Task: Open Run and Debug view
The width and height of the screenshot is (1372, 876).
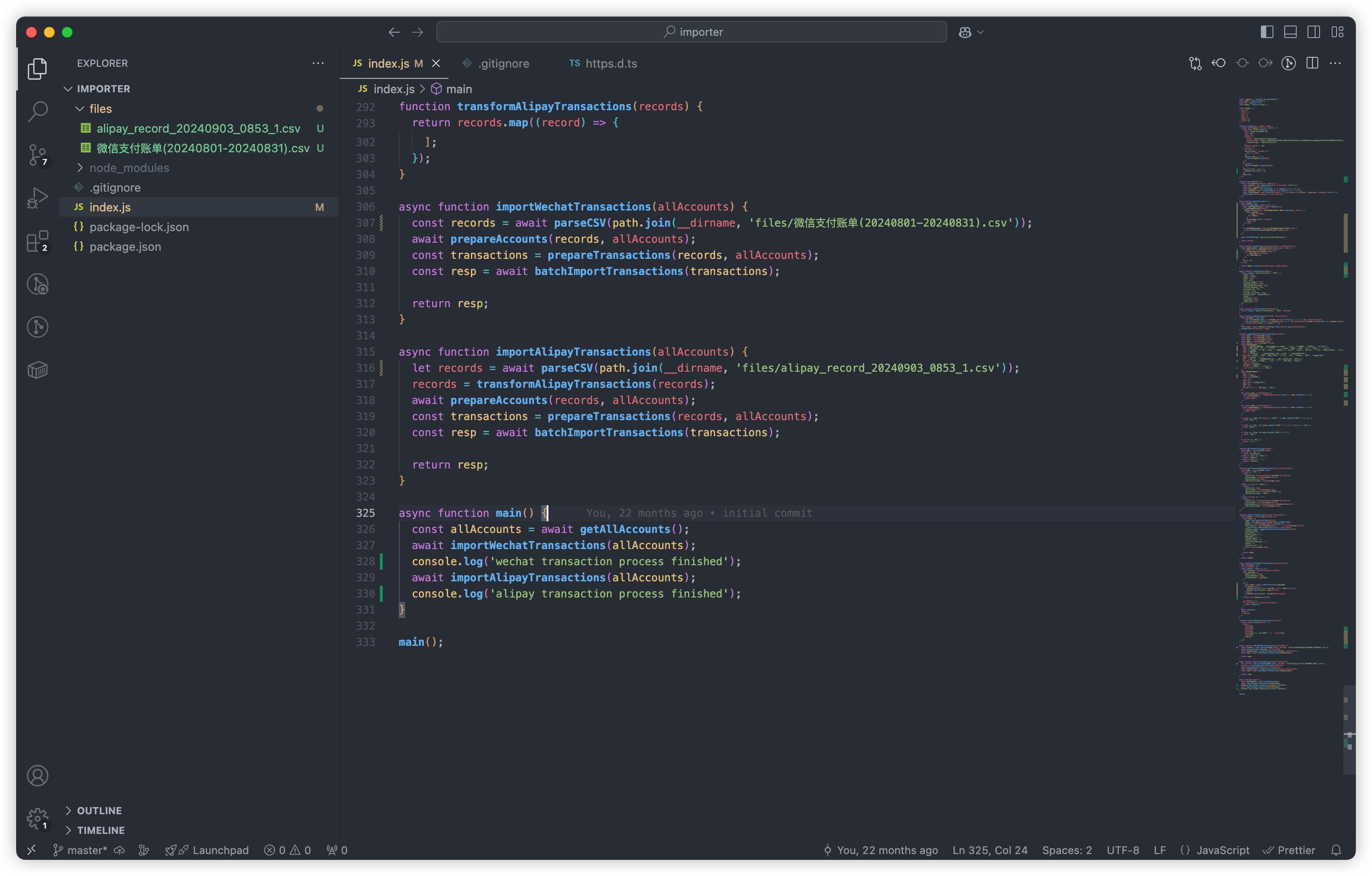Action: [38, 198]
